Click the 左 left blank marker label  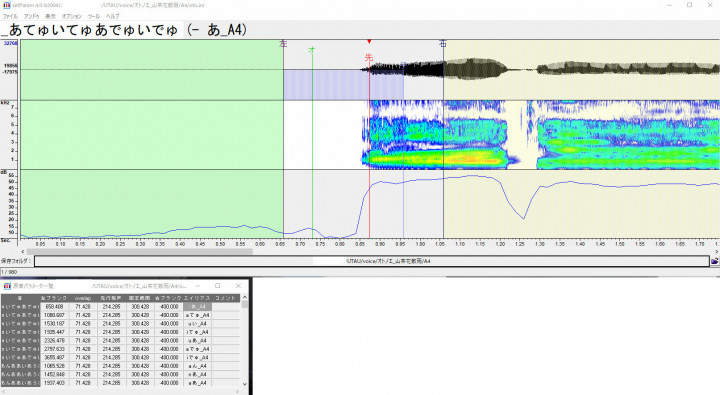click(283, 44)
